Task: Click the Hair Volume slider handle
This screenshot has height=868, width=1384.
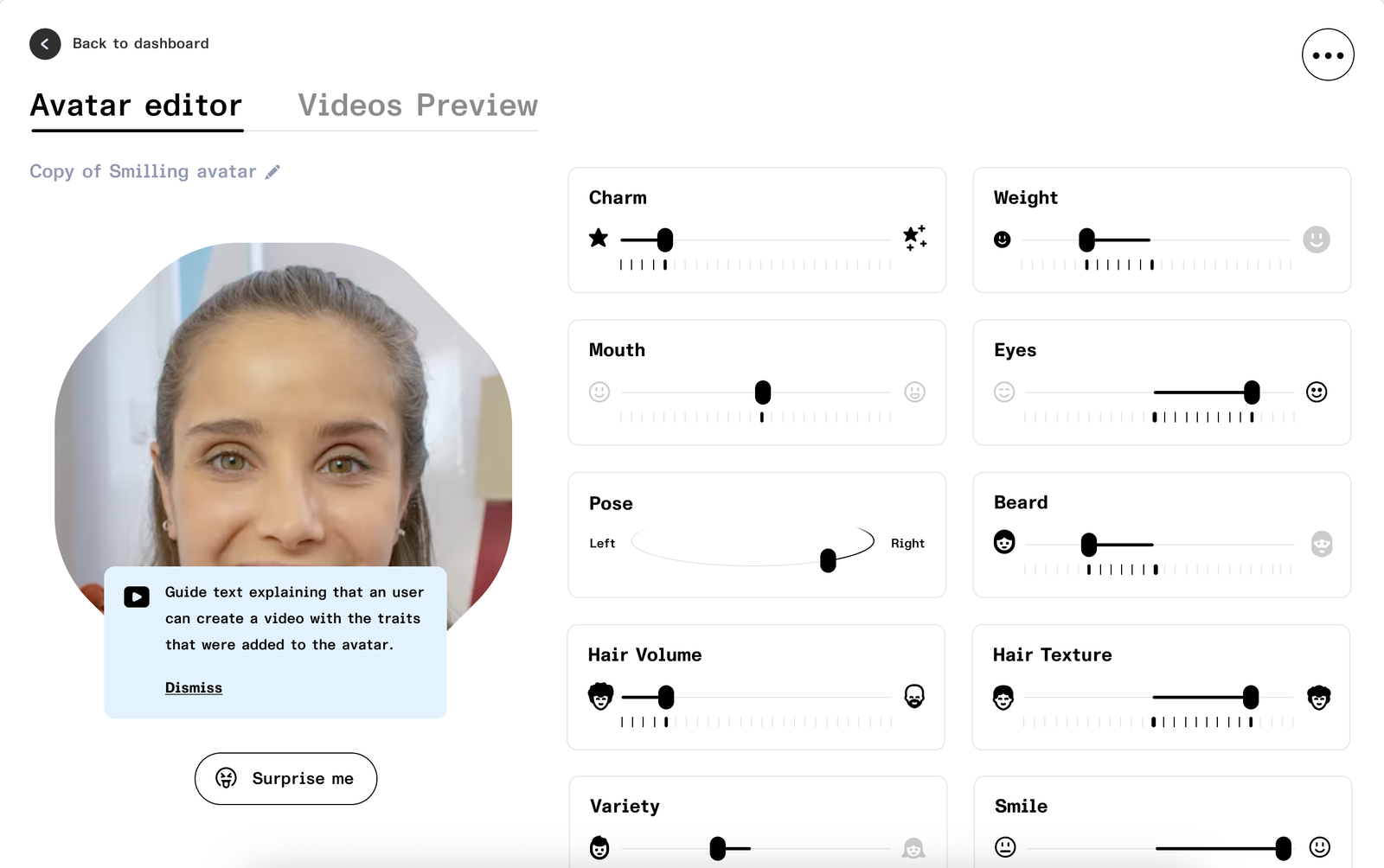Action: 666,697
